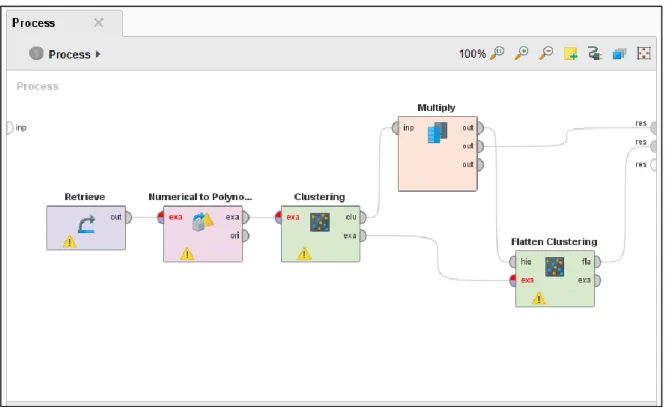Select the Clustering operator icon
Viewport: 669px width, 407px height.
point(320,222)
